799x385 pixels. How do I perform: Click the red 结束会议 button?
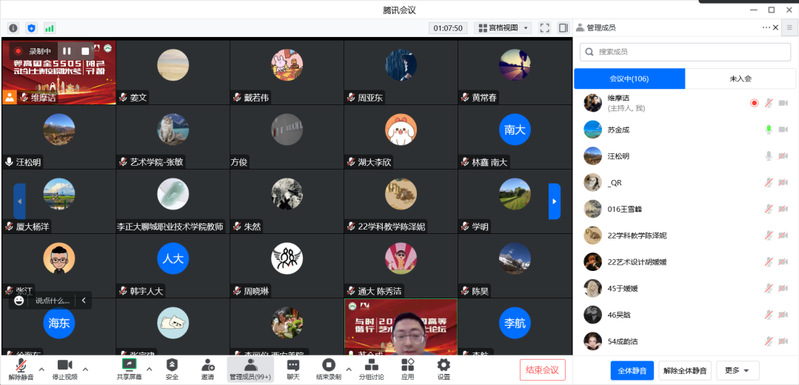click(543, 370)
